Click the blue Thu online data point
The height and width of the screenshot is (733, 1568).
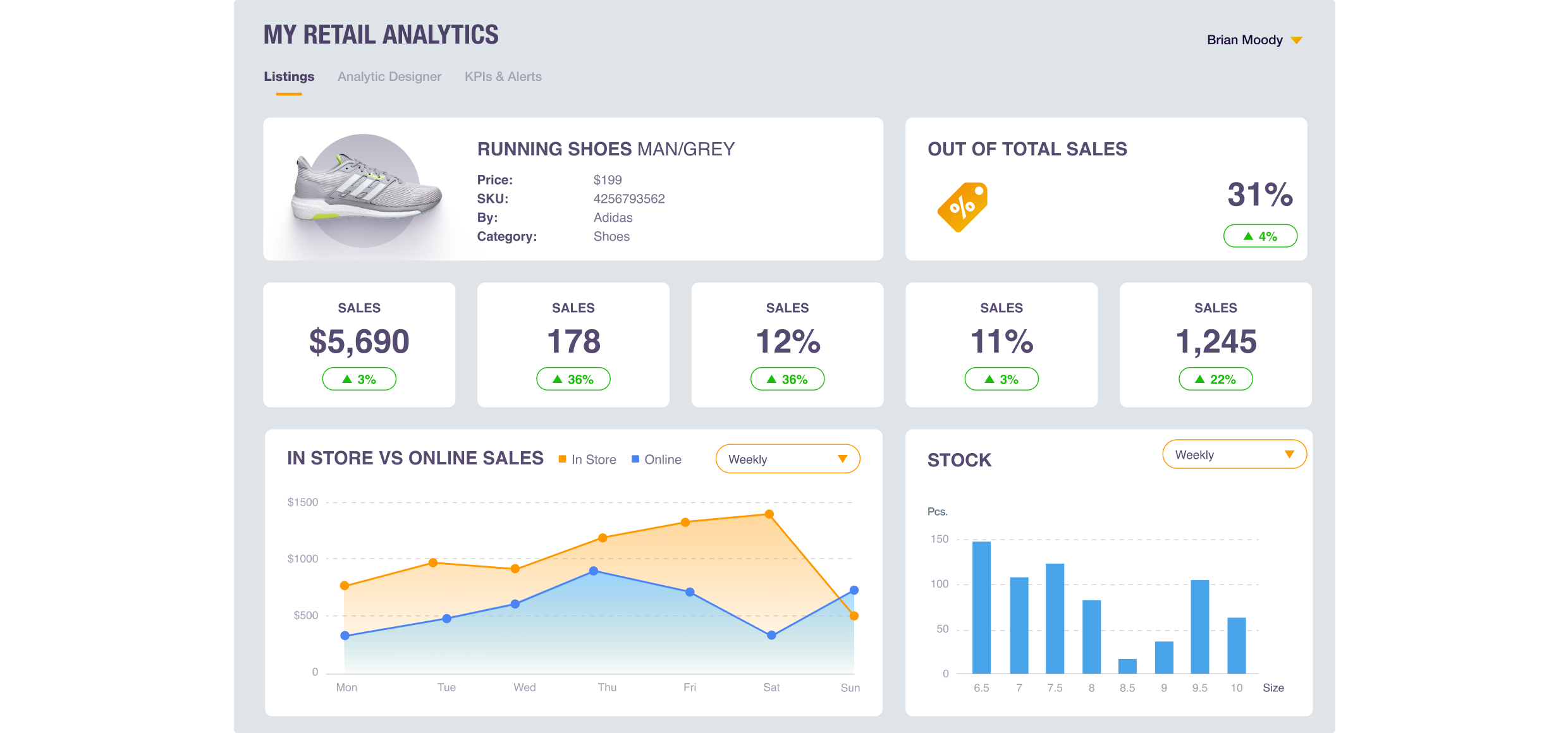click(x=594, y=571)
